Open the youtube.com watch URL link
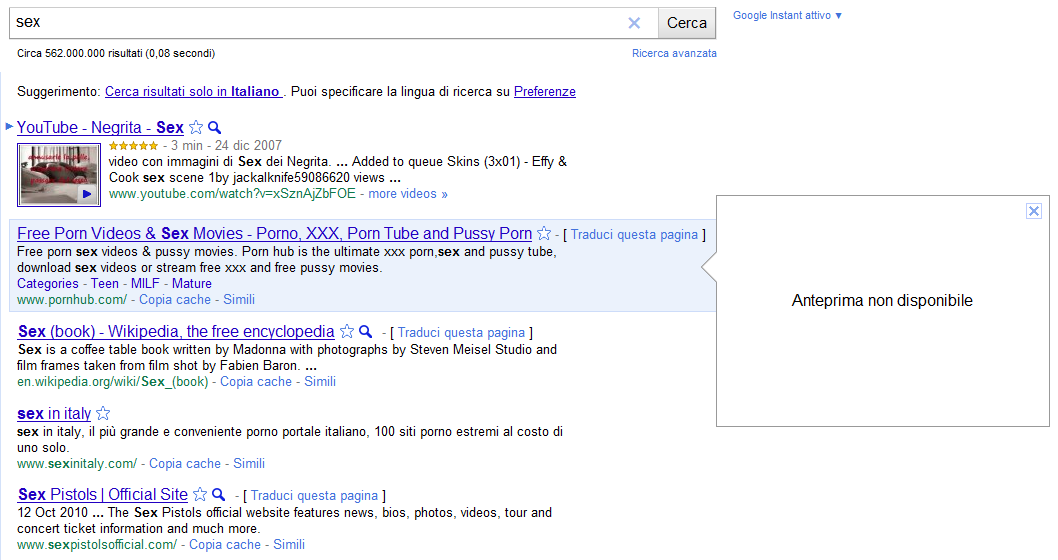This screenshot has width=1058, height=560. pos(232,194)
